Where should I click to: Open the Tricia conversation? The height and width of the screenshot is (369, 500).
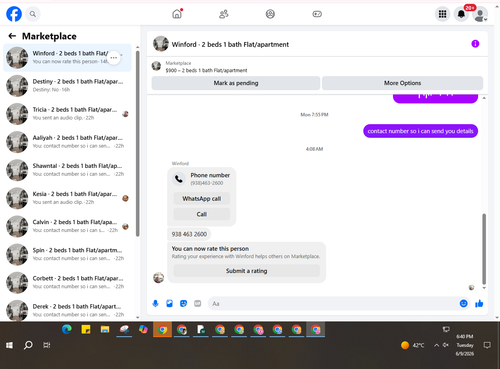(67, 114)
